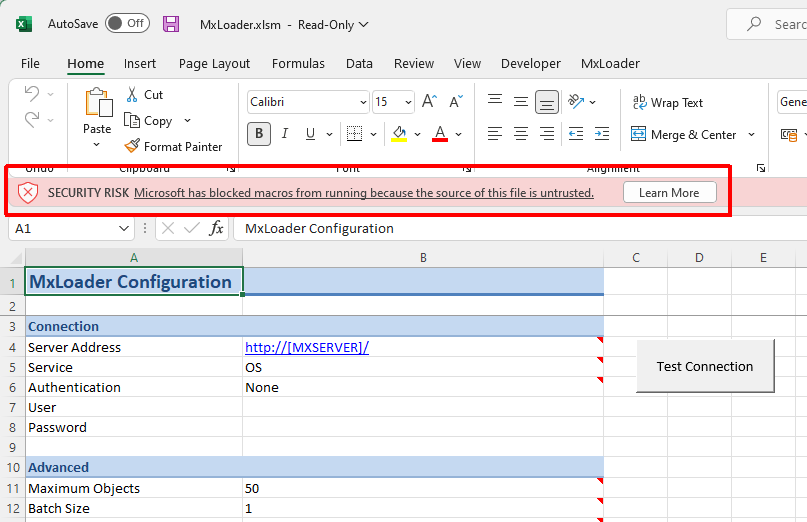Expand Merge & Center options arrow

[x=751, y=135]
